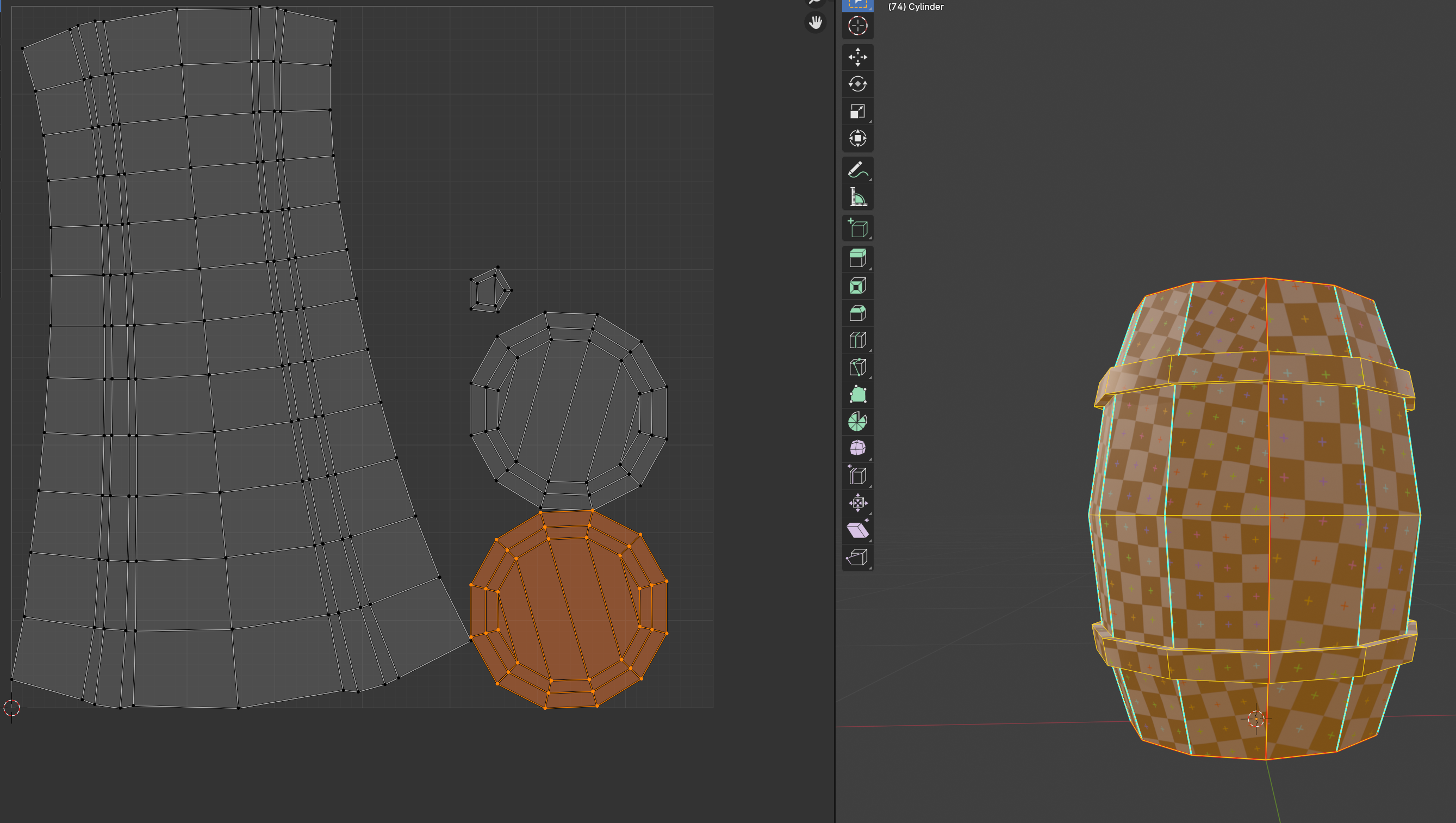
Task: Select the Extrude Region tool
Action: point(857,258)
